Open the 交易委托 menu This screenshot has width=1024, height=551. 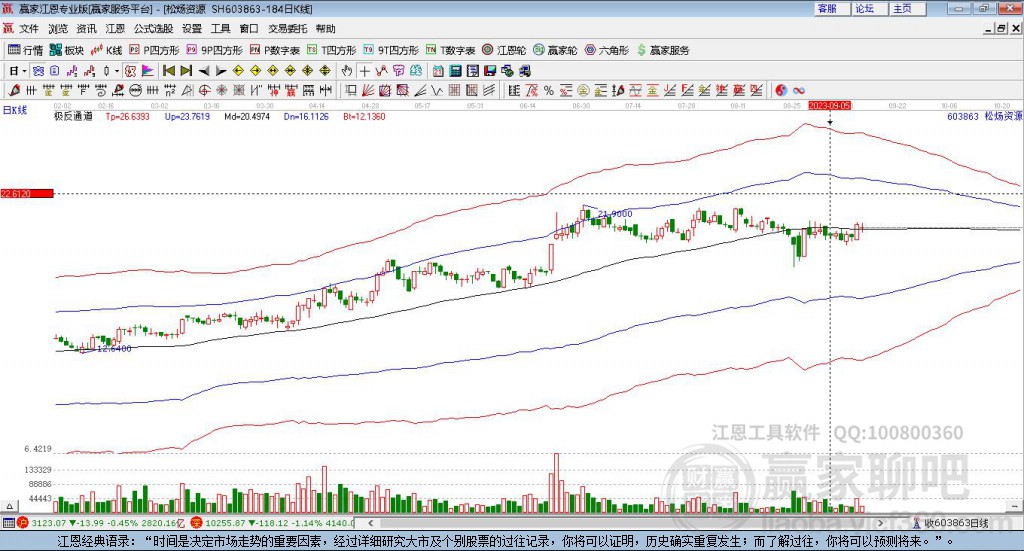(x=287, y=29)
